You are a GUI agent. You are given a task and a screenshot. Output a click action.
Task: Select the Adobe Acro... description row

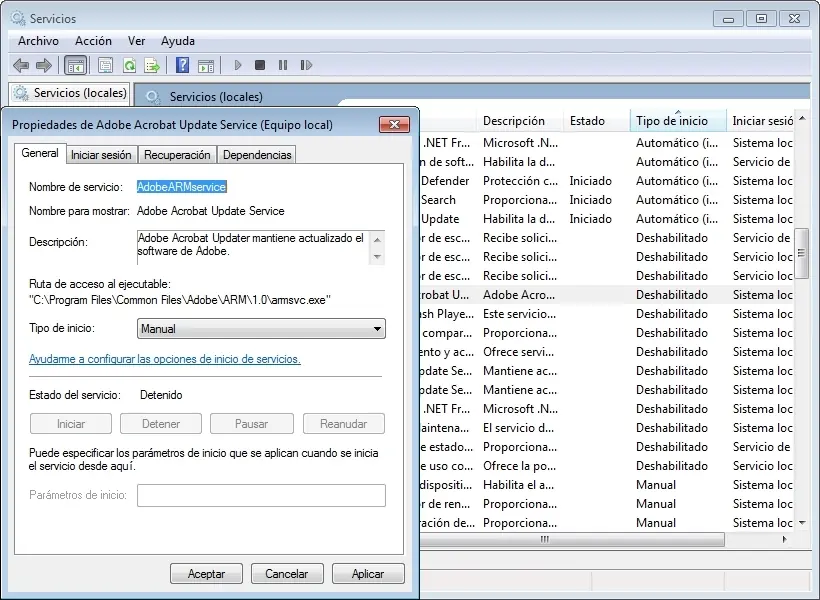[x=607, y=295]
